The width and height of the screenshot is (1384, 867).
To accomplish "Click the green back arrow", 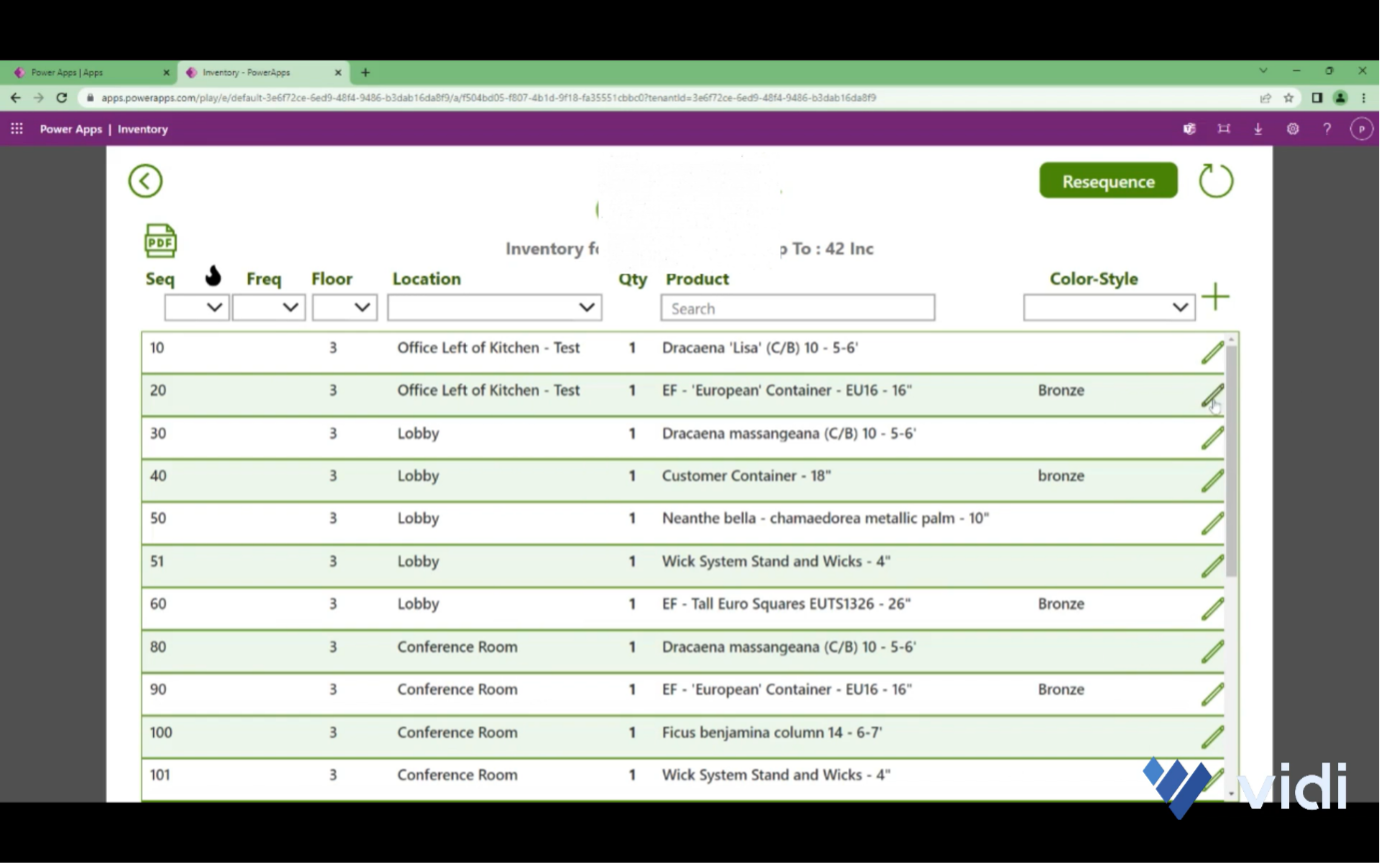I will click(145, 181).
